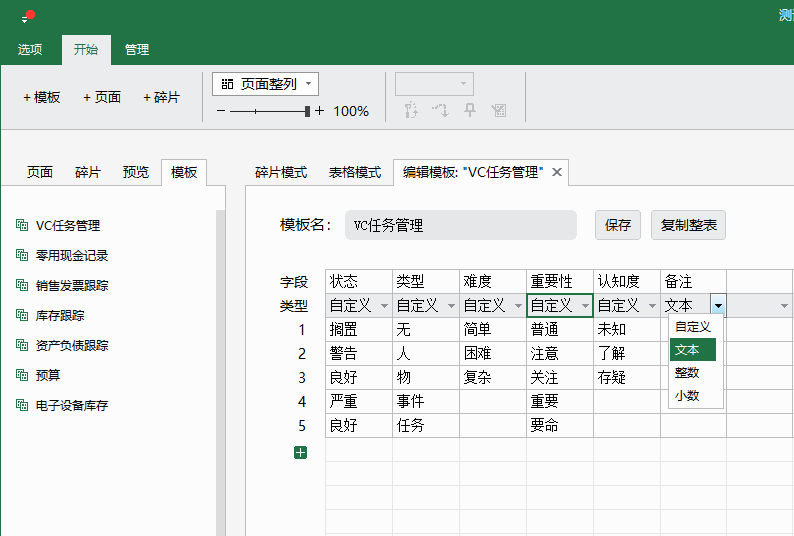Select the 存疑 cell in row 3
The image size is (794, 536).
point(627,377)
